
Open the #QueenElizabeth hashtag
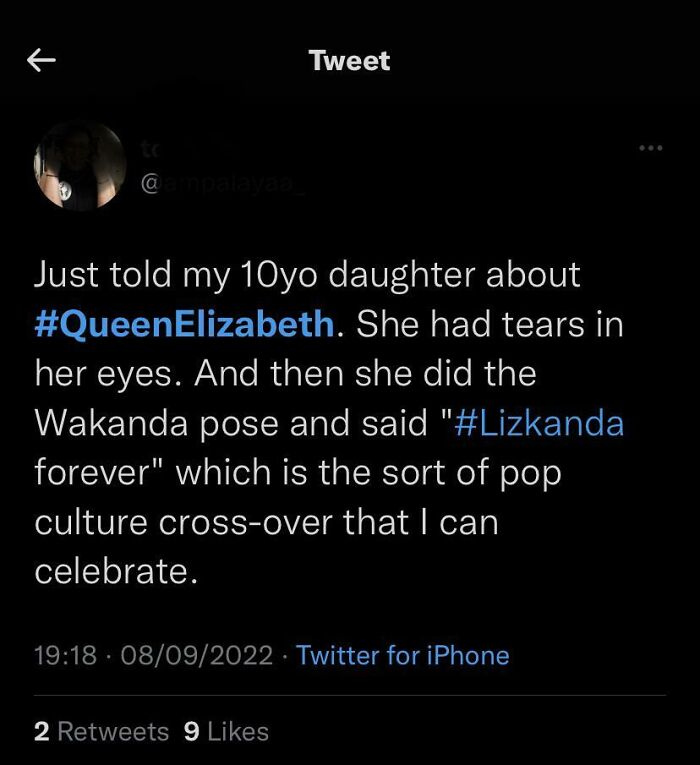(184, 324)
